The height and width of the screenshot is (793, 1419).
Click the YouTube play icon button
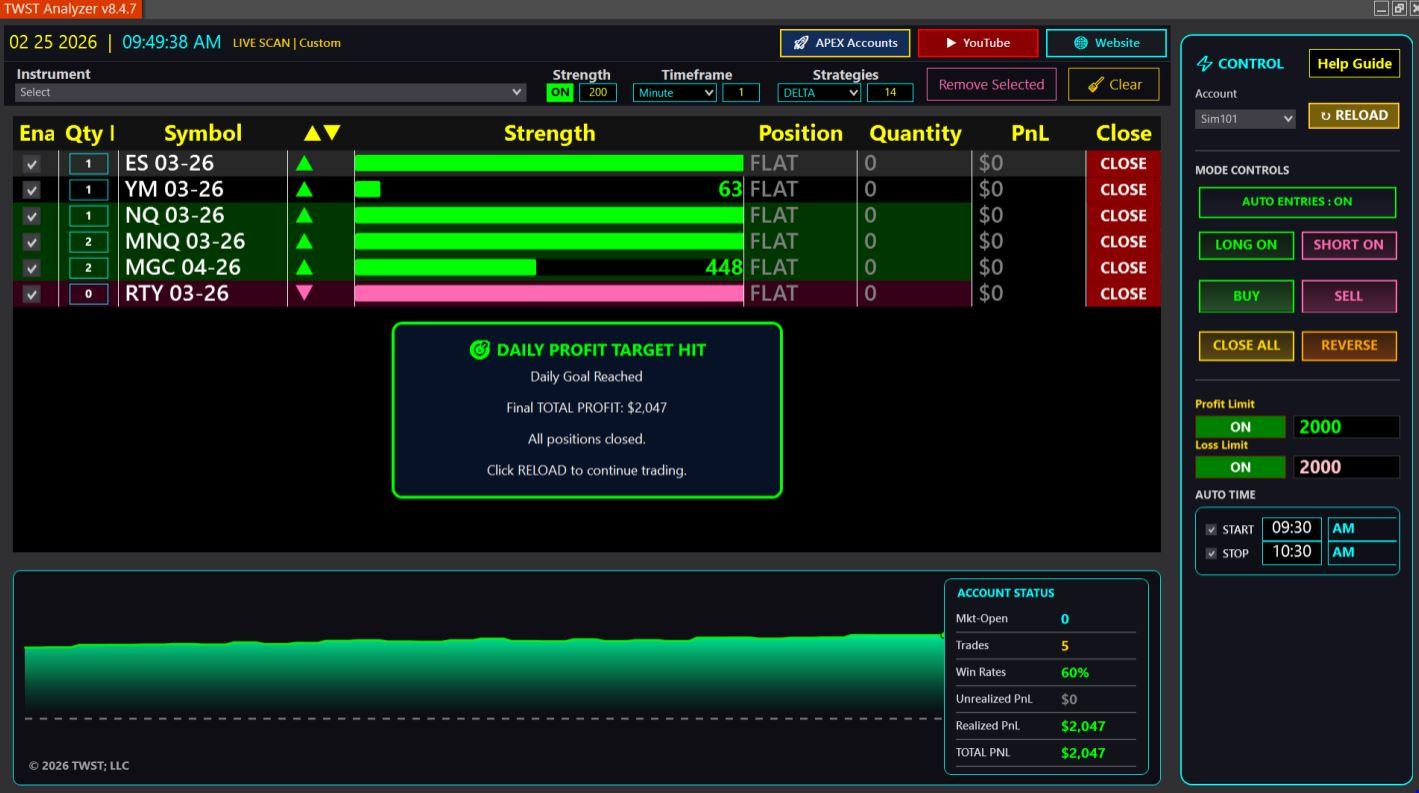coord(951,43)
